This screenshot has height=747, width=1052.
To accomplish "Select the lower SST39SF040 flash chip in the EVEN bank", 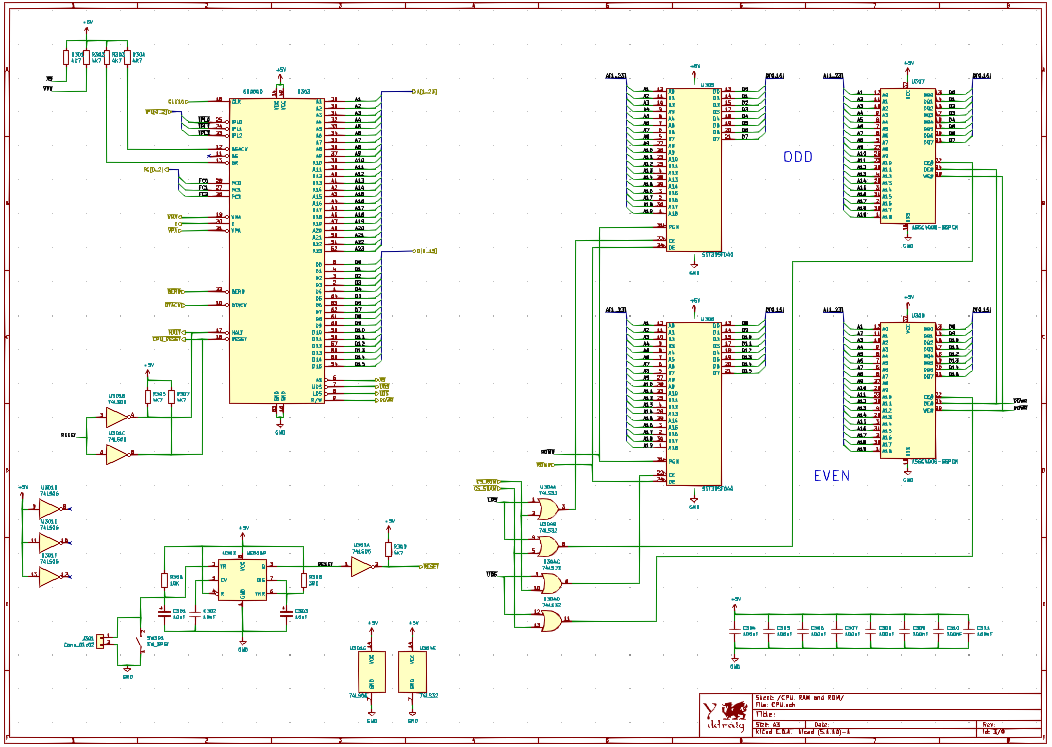I will tap(694, 403).
